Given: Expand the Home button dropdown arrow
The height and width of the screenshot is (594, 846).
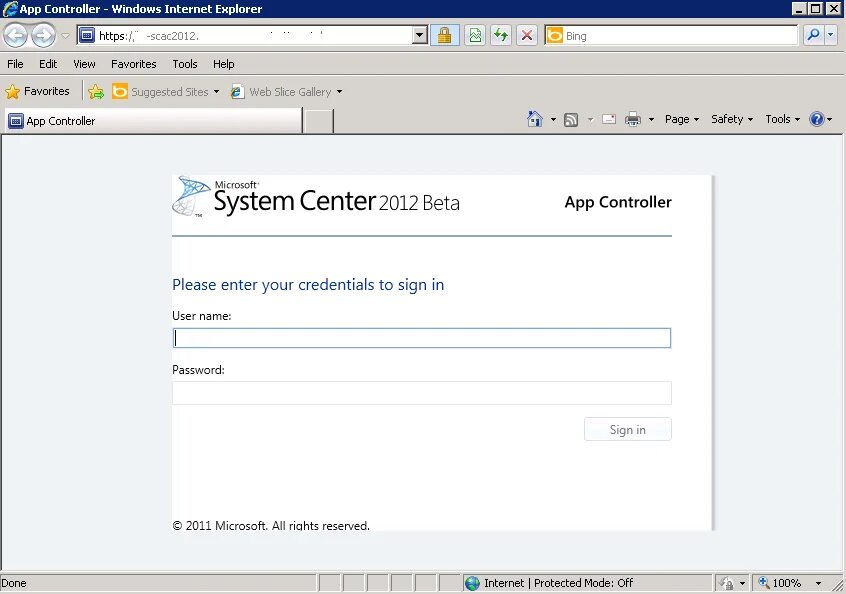Looking at the screenshot, I should tap(553, 119).
